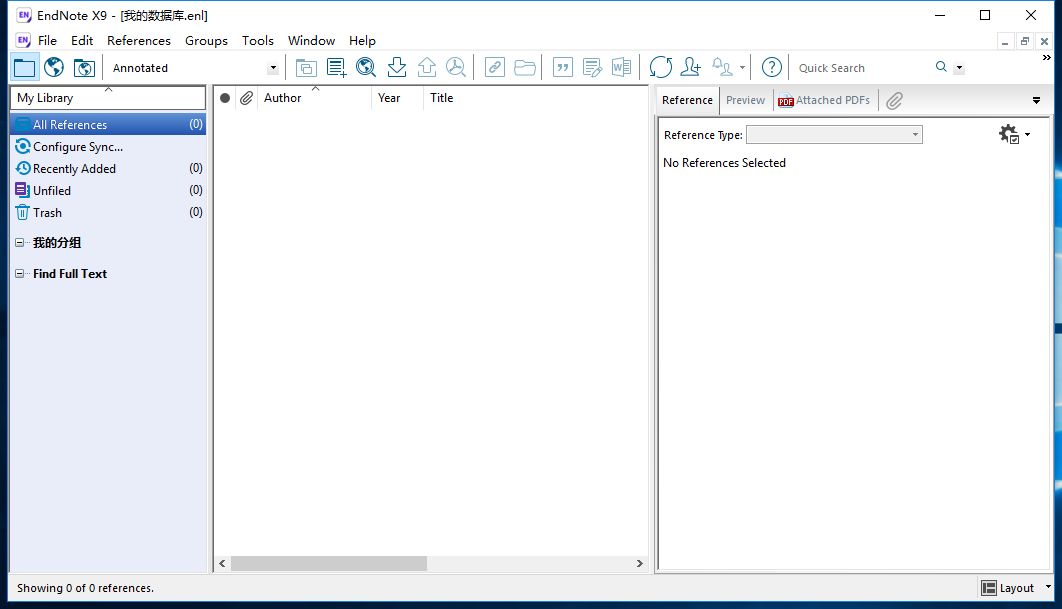
Task: Open the Activity Feed dropdown arrow
Action: point(742,68)
